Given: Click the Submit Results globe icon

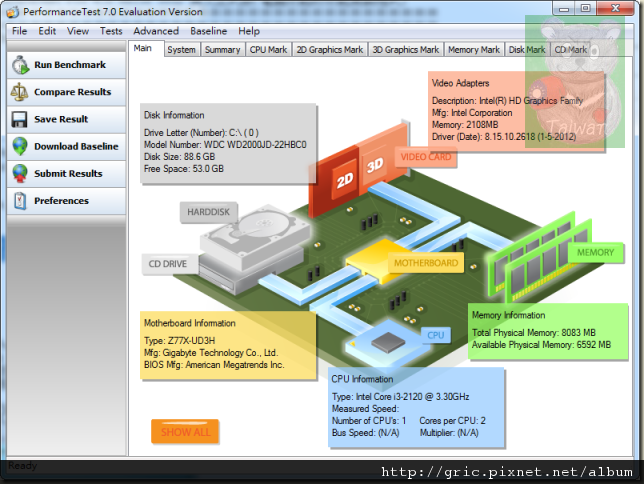Looking at the screenshot, I should (x=20, y=173).
